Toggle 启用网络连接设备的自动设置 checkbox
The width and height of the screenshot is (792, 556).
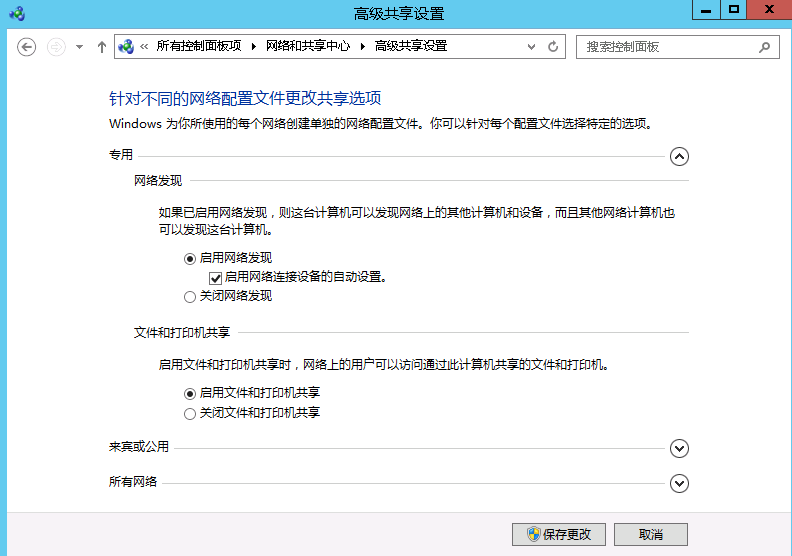(215, 277)
